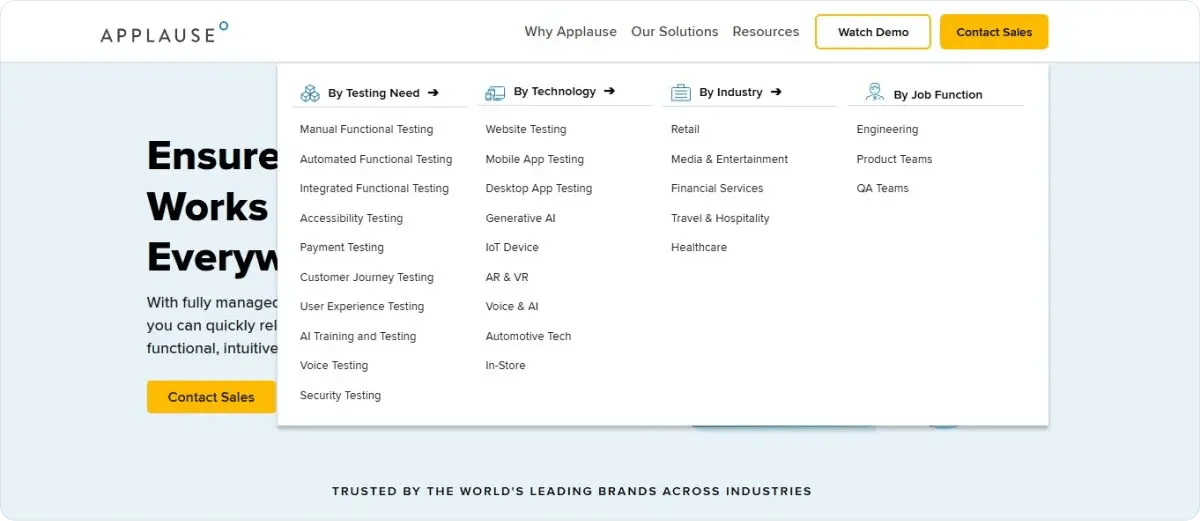
Task: Click the Applause logo
Action: 164,33
